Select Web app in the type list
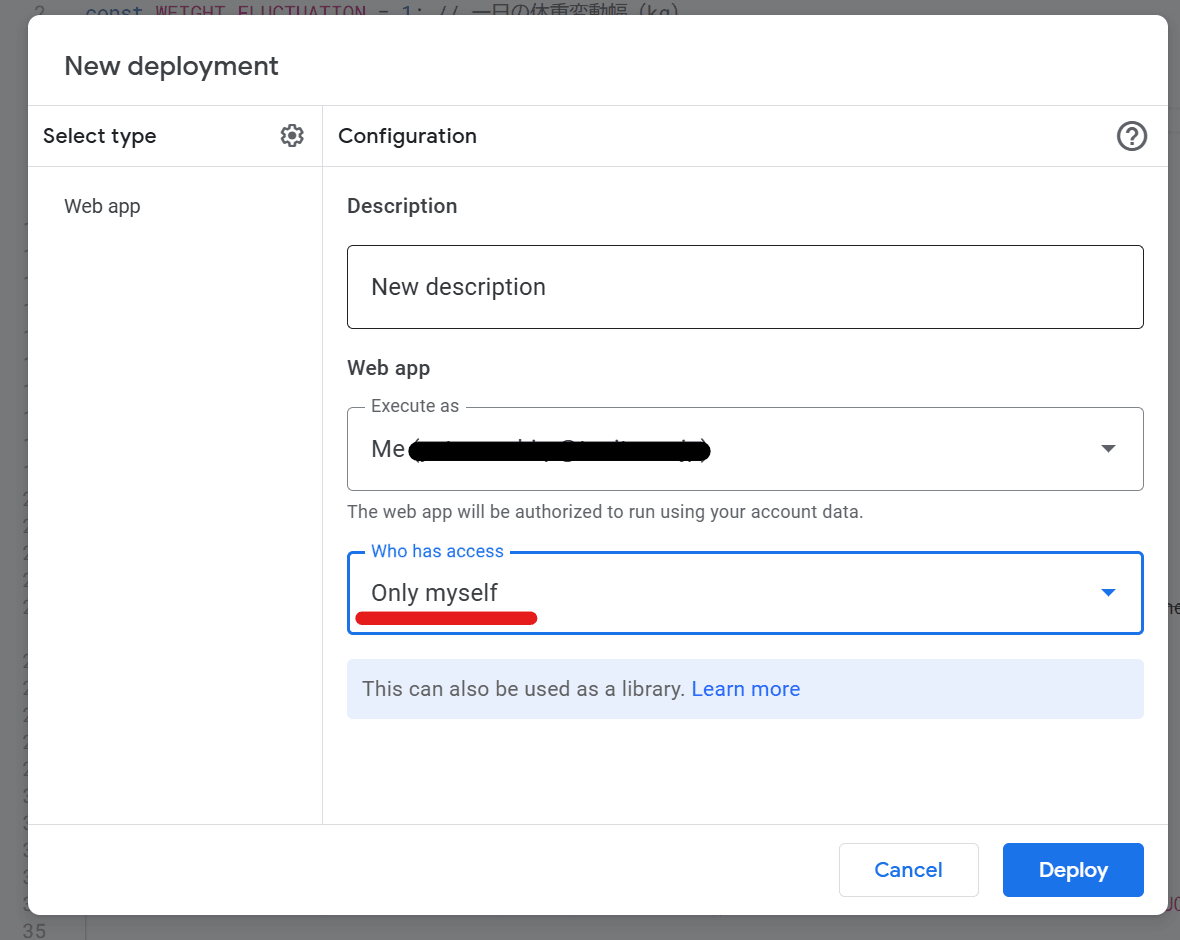The height and width of the screenshot is (940, 1180). [102, 207]
